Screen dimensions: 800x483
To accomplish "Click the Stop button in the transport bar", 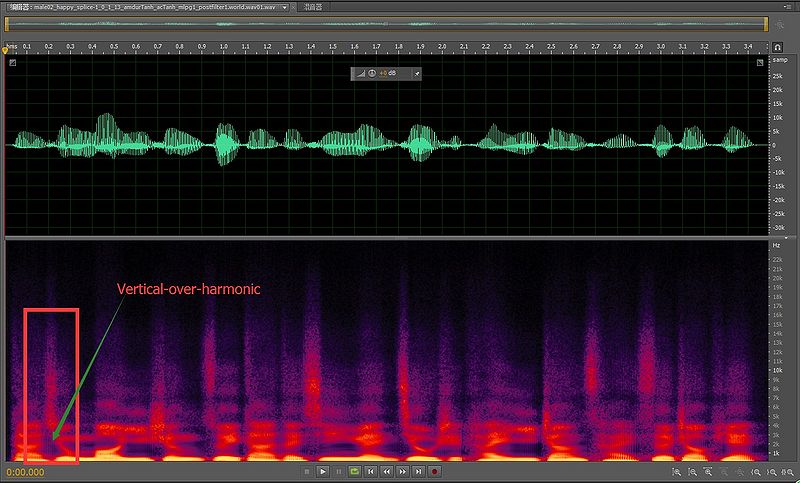I will click(x=307, y=471).
